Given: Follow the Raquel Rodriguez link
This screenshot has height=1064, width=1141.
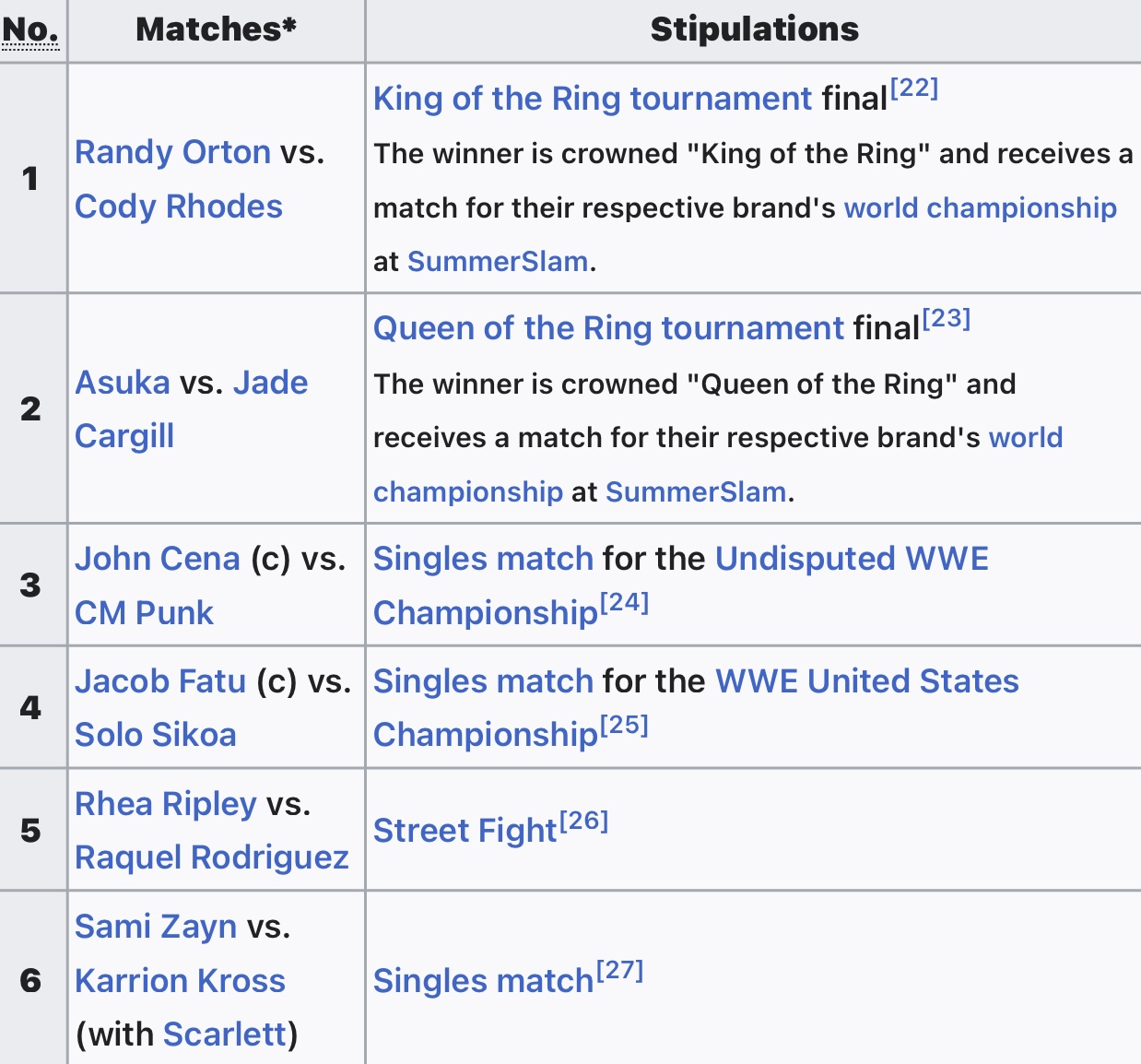Looking at the screenshot, I should point(212,857).
